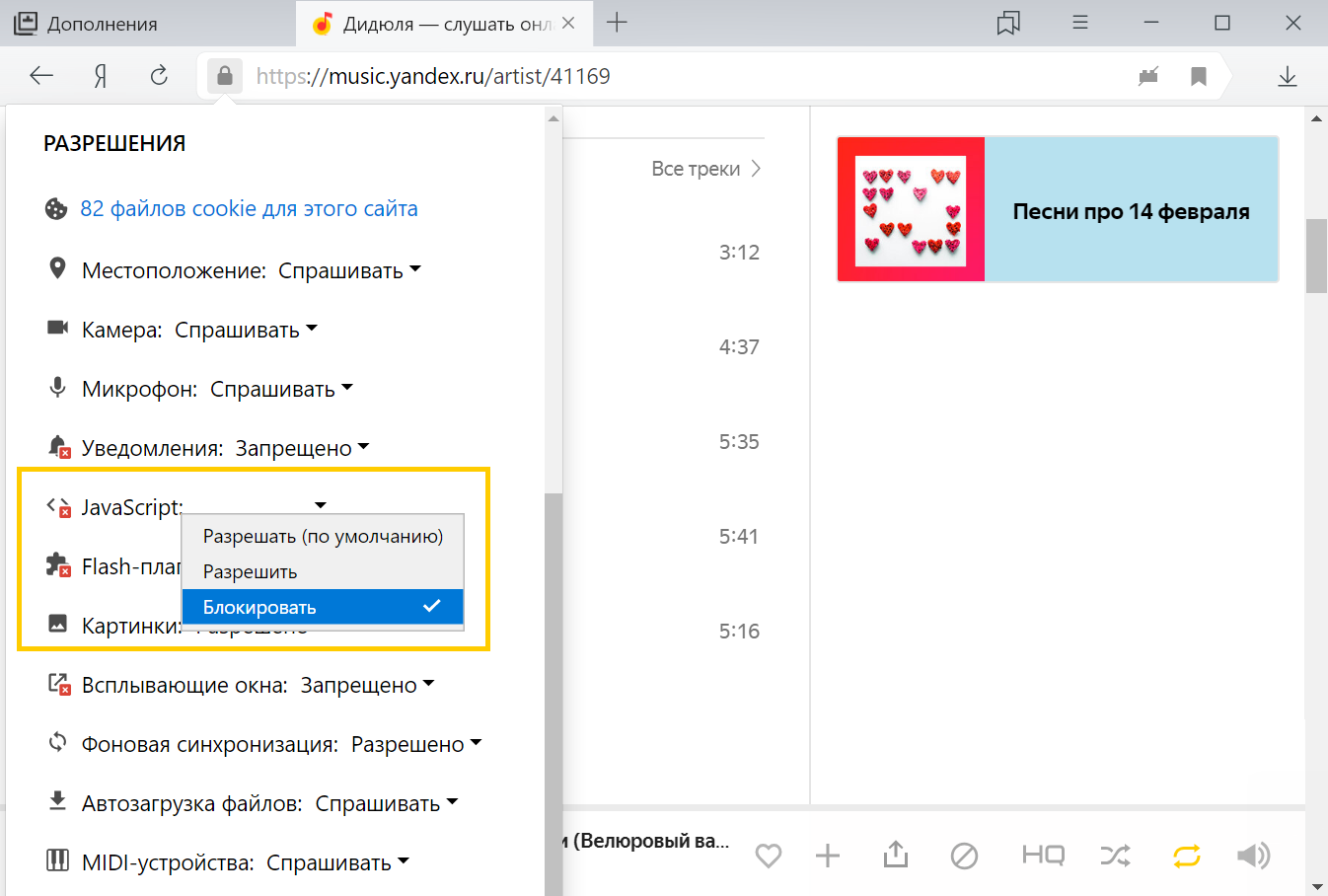Go back with the arrow button
This screenshot has width=1328, height=896.
coord(41,76)
